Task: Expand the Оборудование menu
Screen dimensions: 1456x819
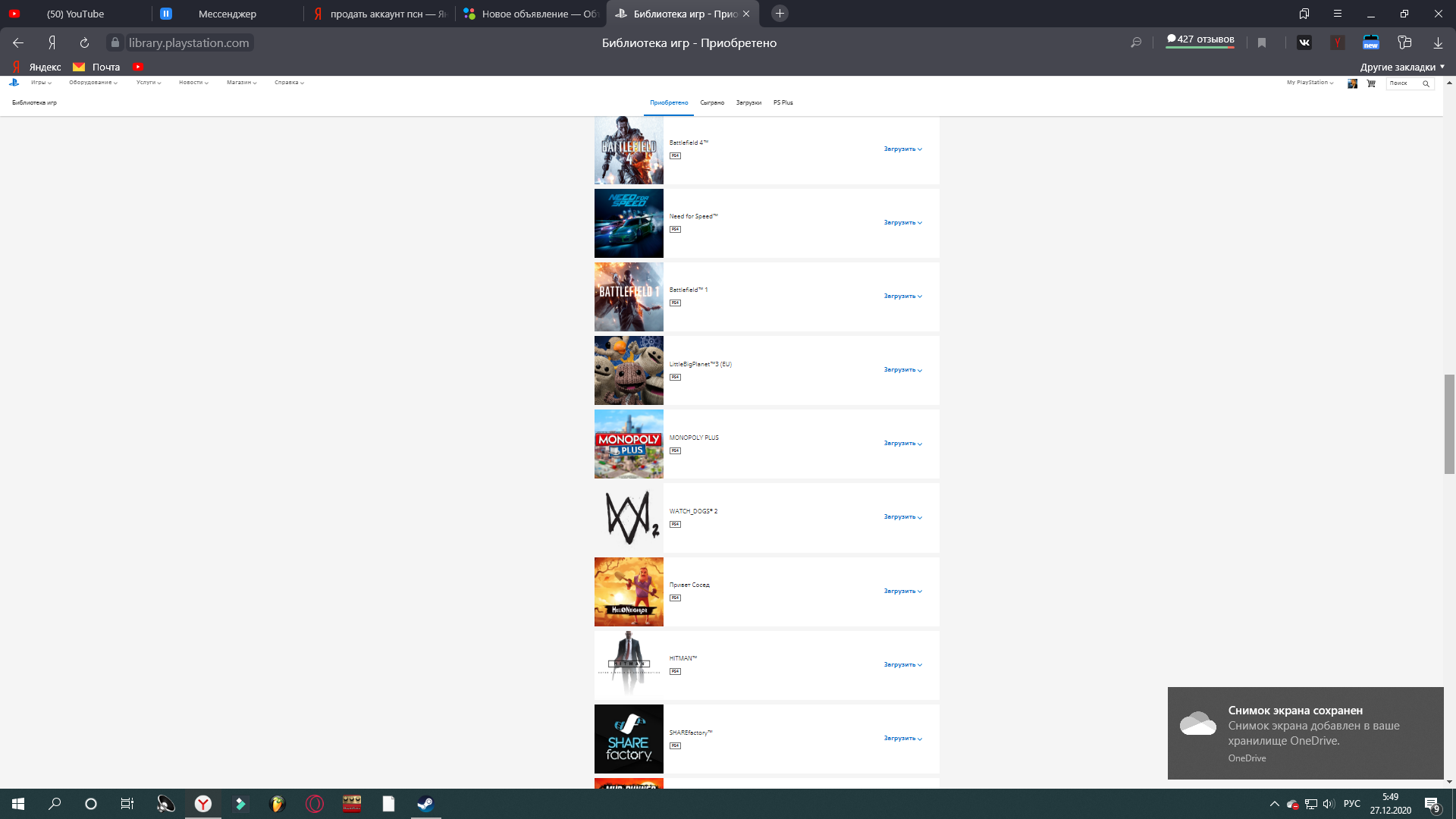Action: 93,83
